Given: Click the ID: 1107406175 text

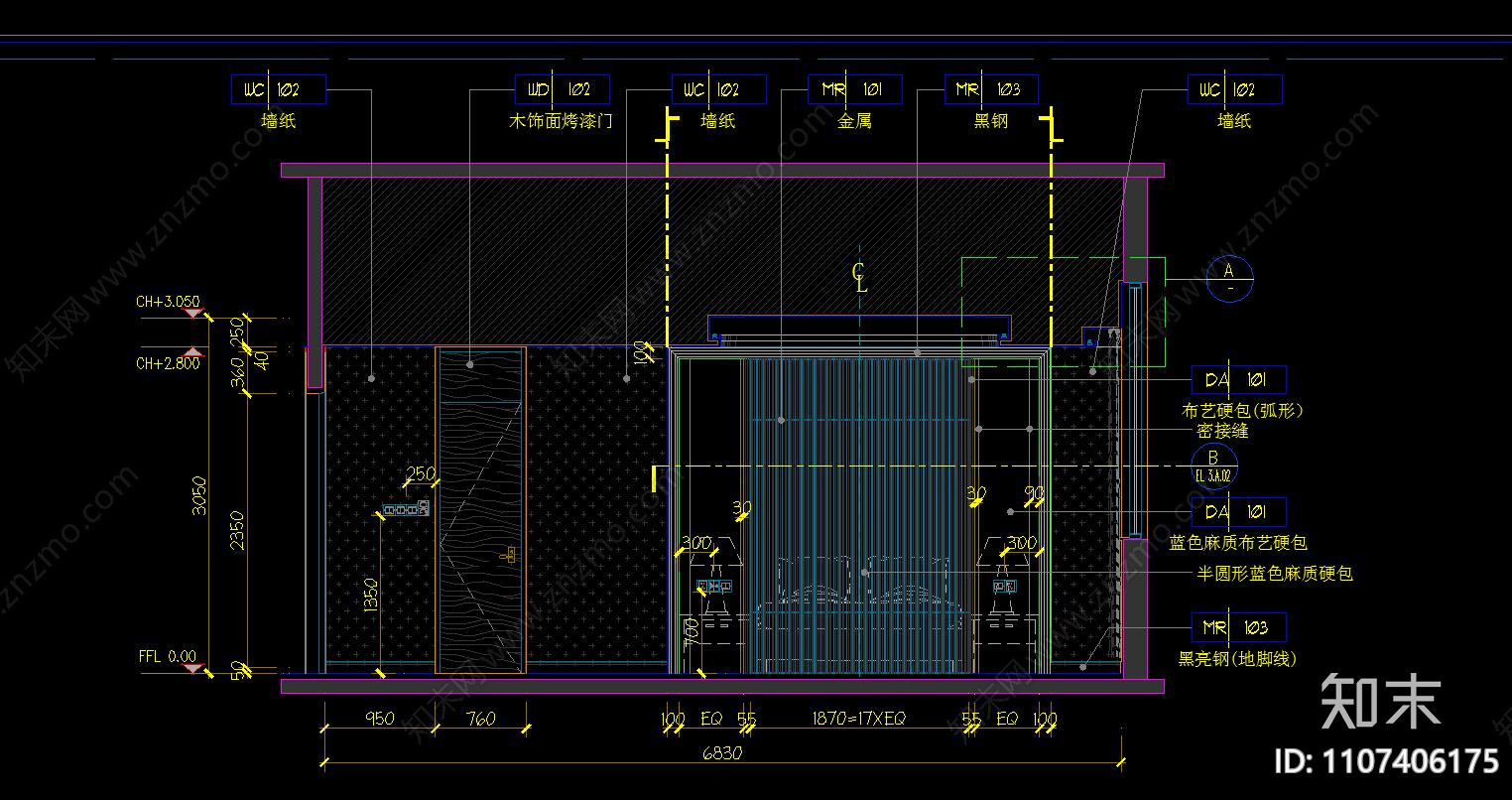Looking at the screenshot, I should tap(1385, 761).
